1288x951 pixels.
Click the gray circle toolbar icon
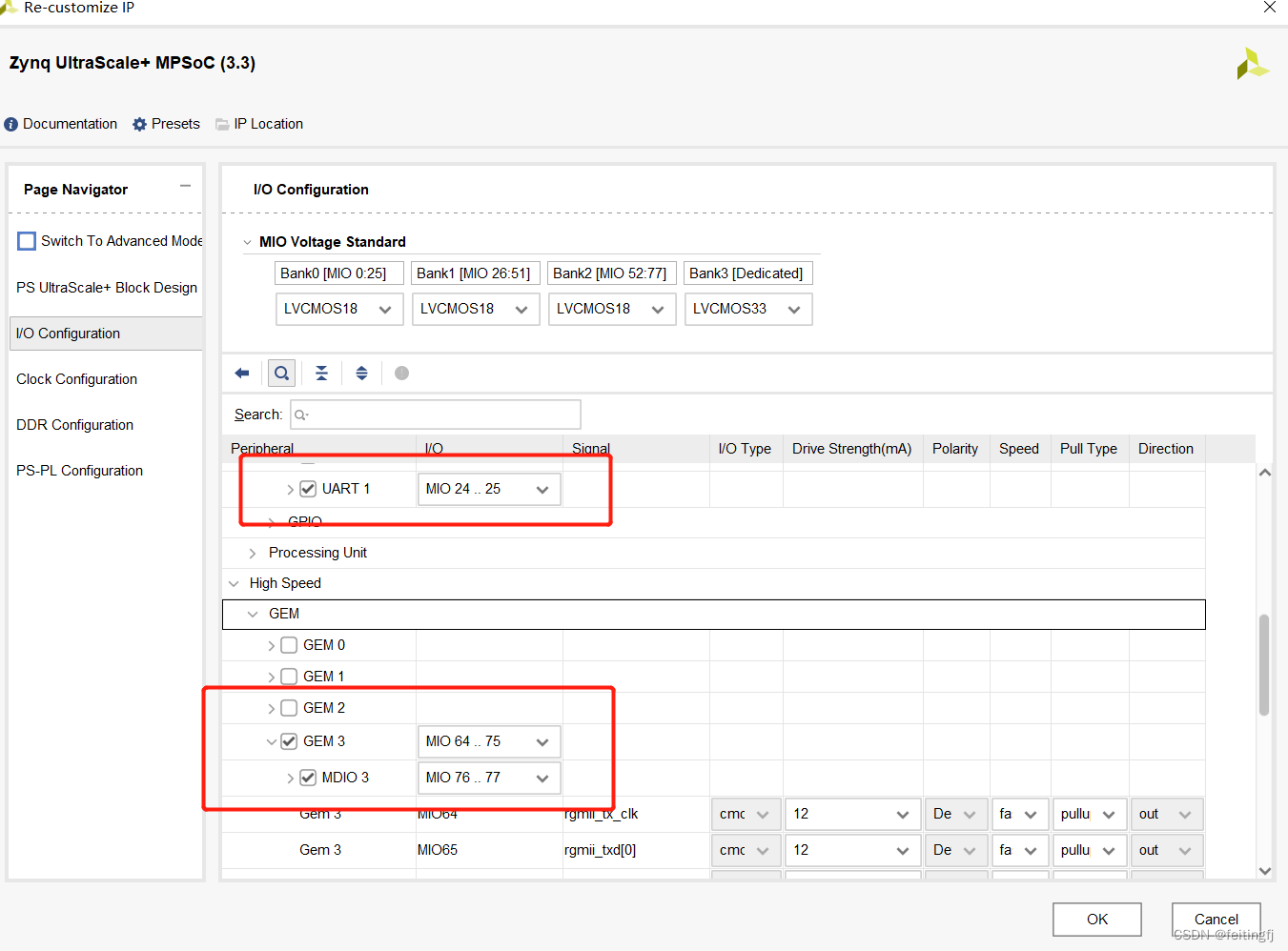click(401, 374)
